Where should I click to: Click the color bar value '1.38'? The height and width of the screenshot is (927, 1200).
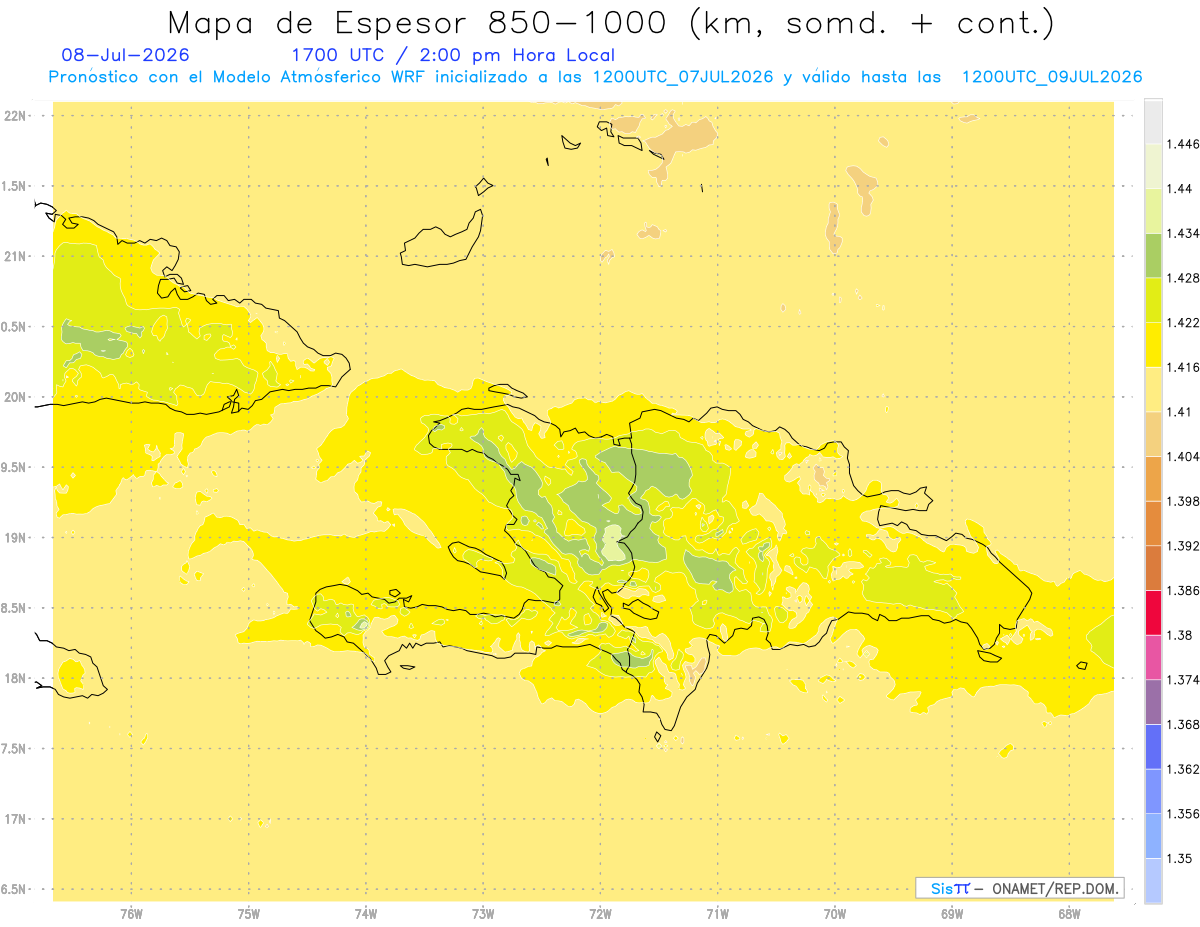coord(1180,635)
